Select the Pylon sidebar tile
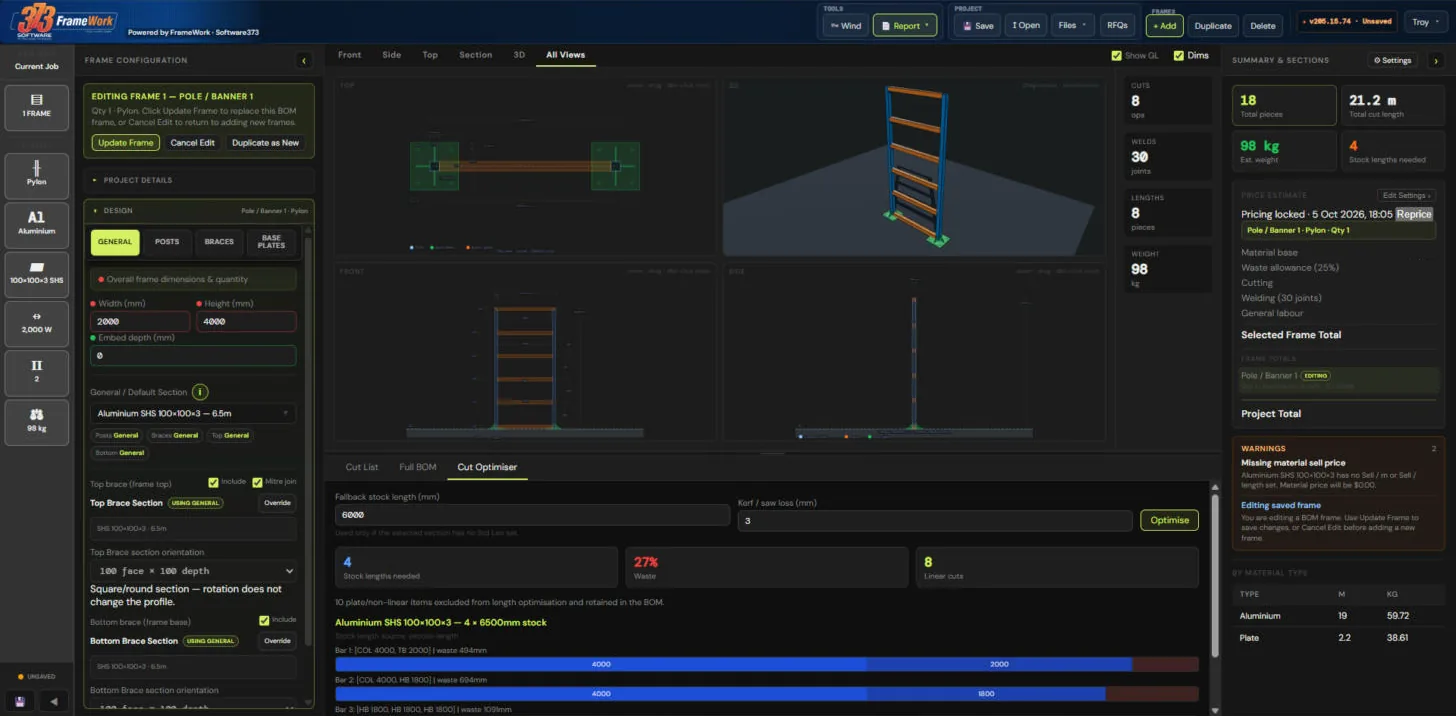 (x=36, y=176)
